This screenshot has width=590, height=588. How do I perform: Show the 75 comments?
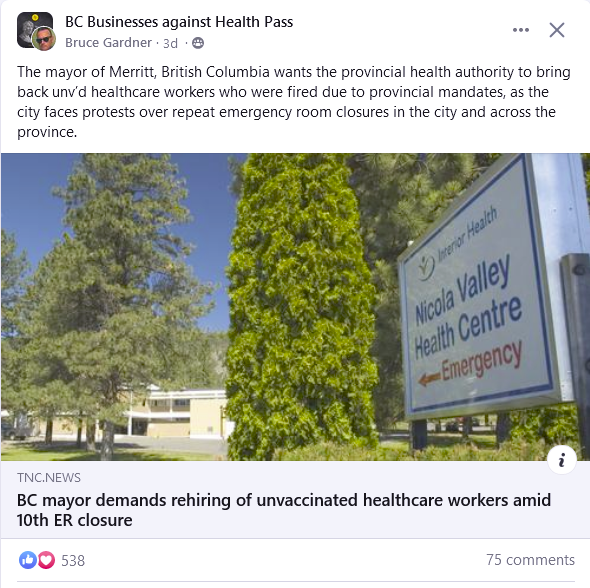[531, 560]
